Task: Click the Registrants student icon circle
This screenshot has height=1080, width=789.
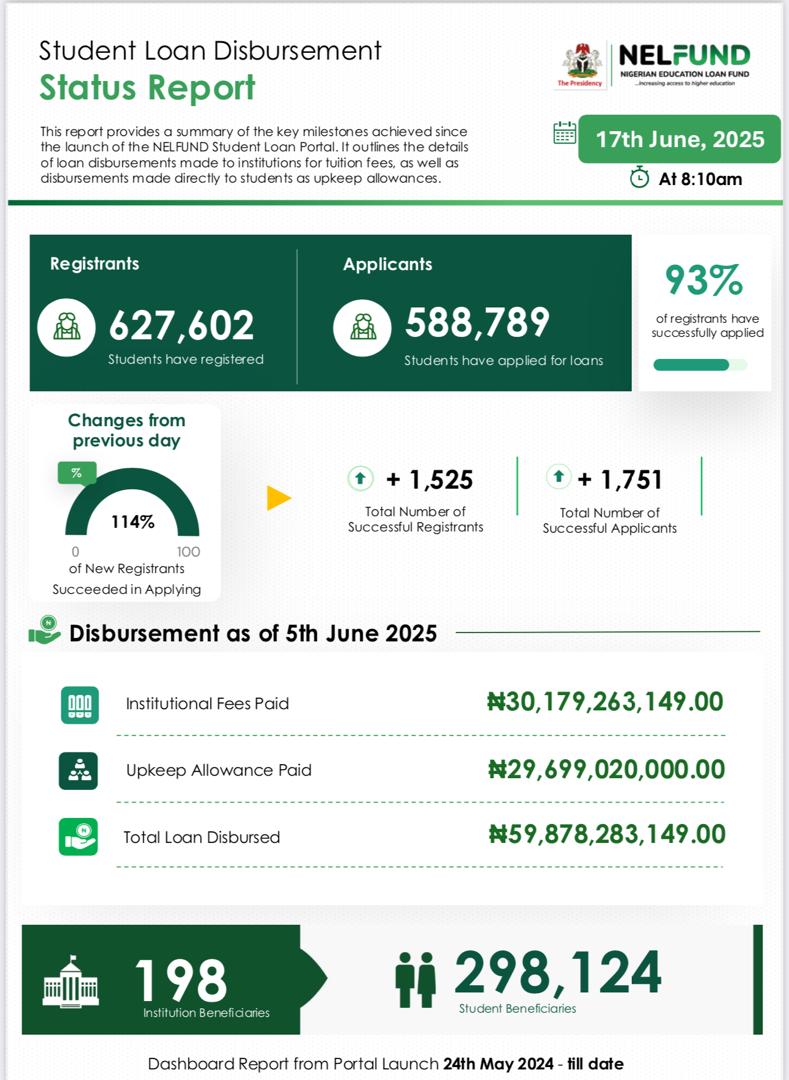Action: tap(67, 325)
